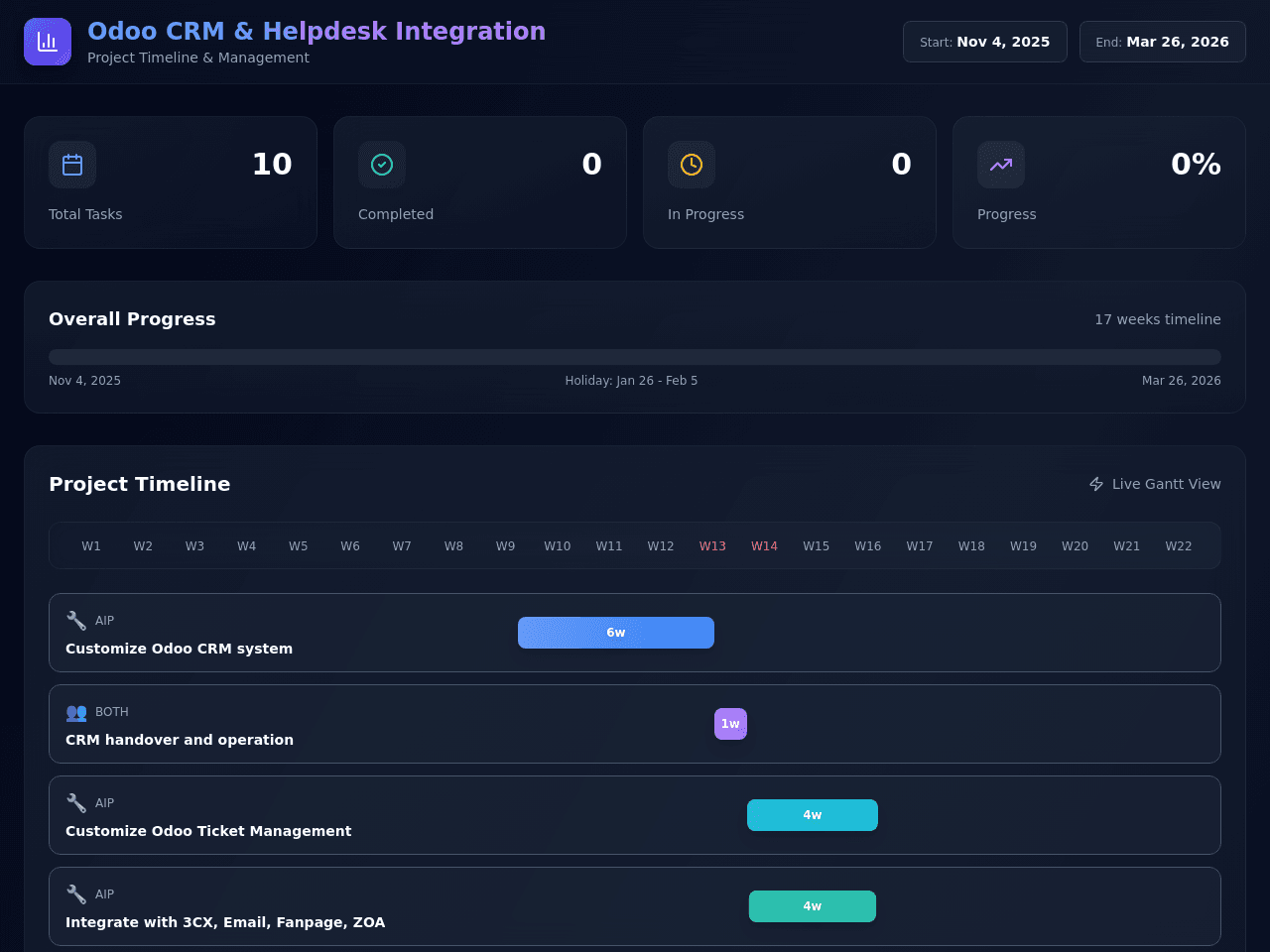Image resolution: width=1270 pixels, height=952 pixels.
Task: Click week W15 in timeline header
Action: tap(817, 546)
